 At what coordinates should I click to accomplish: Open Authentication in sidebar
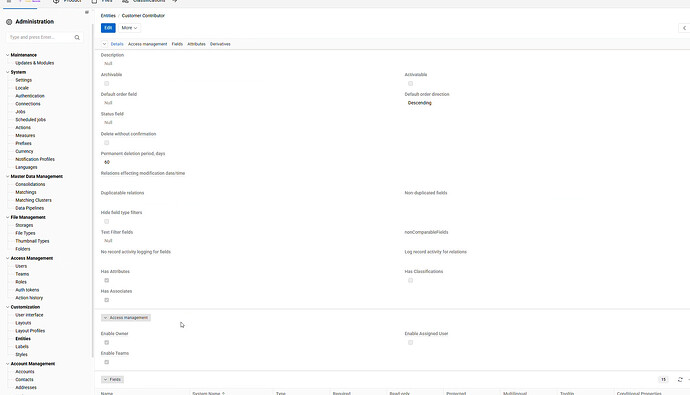point(30,96)
